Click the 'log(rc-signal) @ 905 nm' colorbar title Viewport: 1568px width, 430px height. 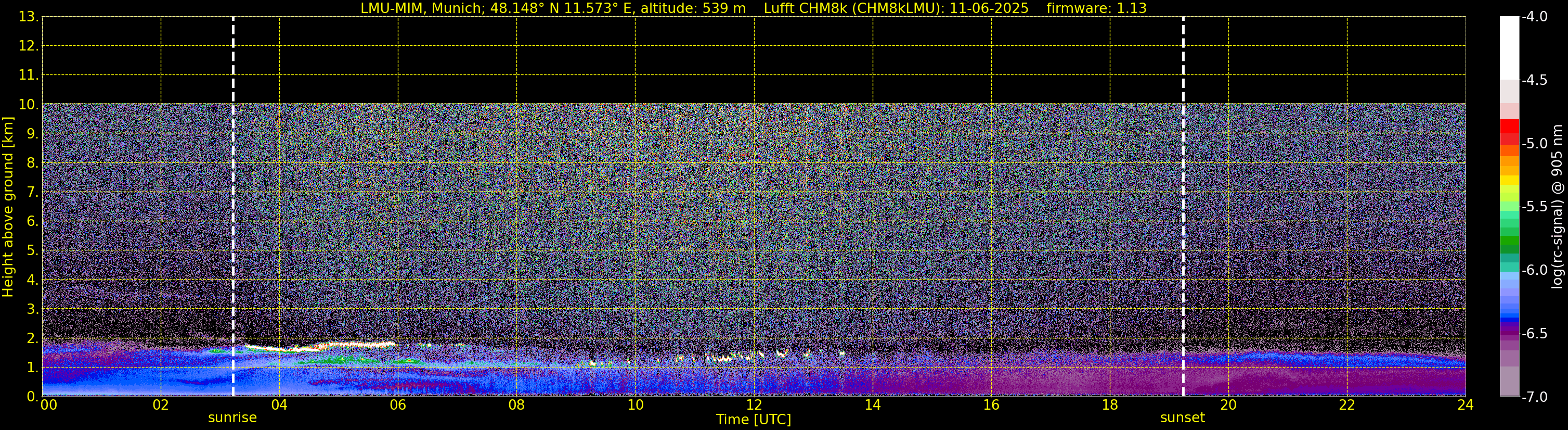click(1557, 207)
